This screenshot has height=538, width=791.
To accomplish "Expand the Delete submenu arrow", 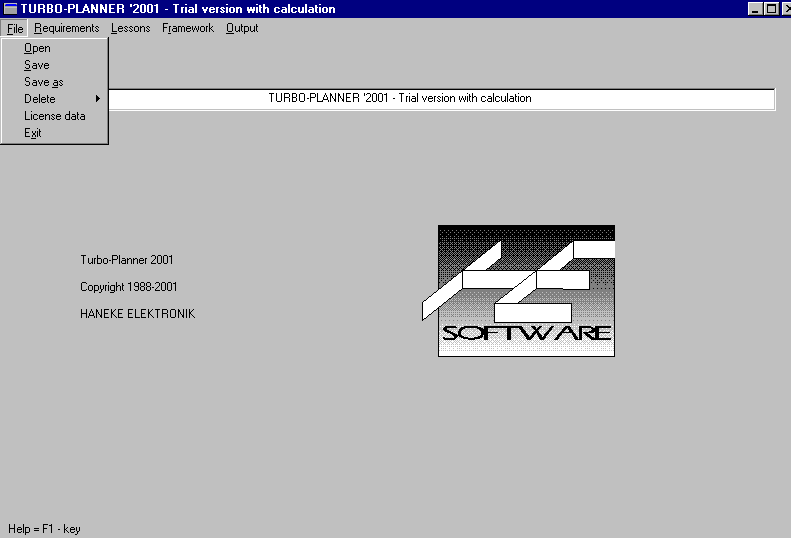I will [98, 99].
